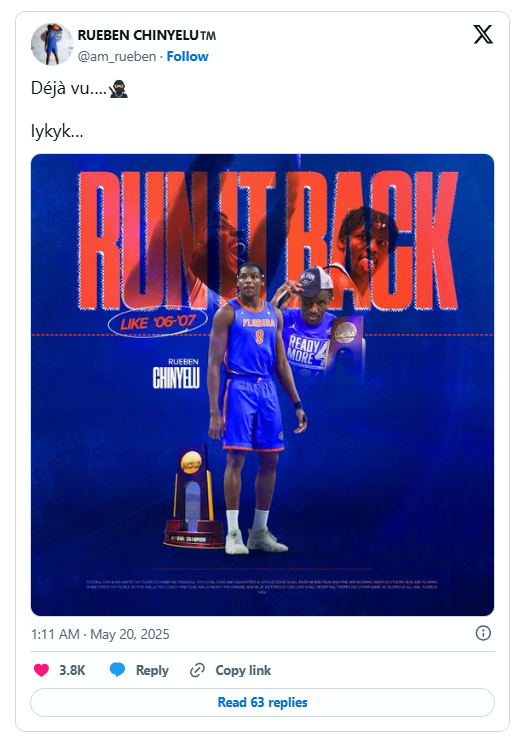Image resolution: width=530 pixels, height=753 pixels.
Task: Click the ninja emoji in tweet text
Action: pos(118,89)
